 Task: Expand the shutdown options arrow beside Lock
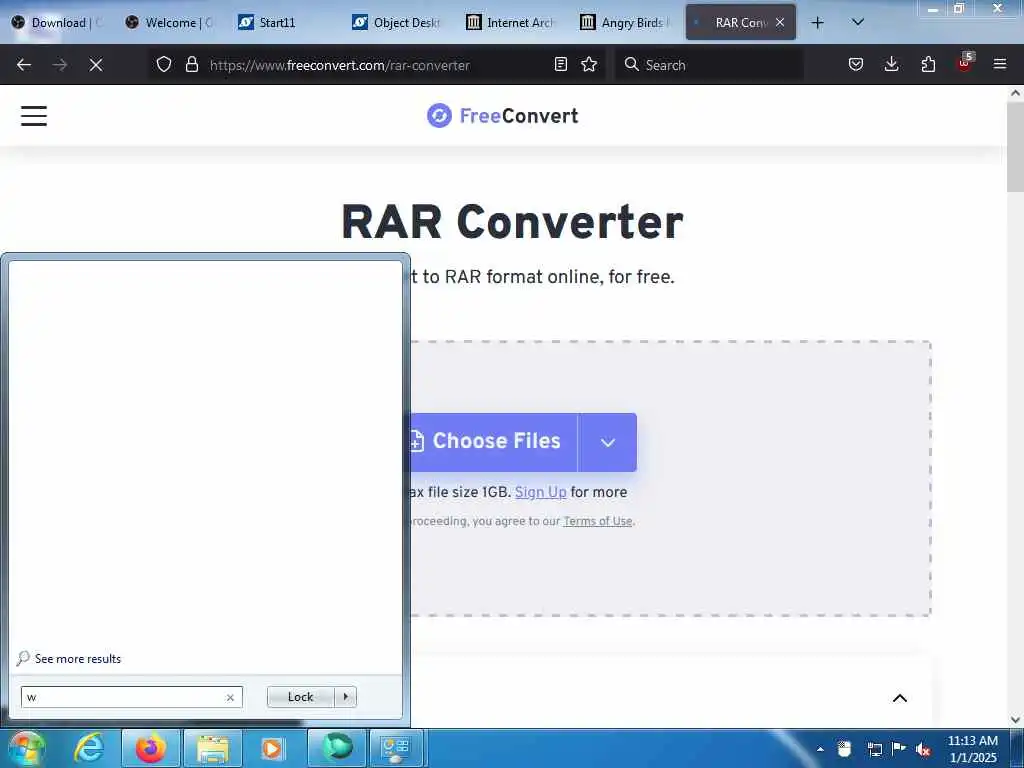[x=345, y=697]
